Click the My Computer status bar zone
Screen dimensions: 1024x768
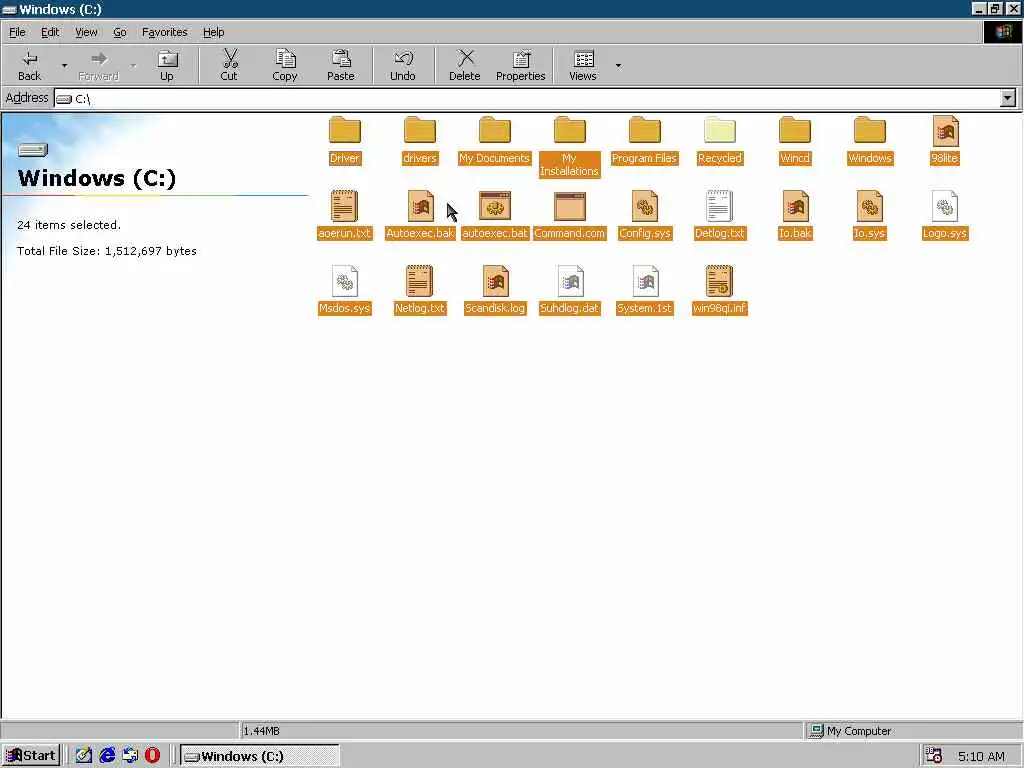click(x=912, y=731)
